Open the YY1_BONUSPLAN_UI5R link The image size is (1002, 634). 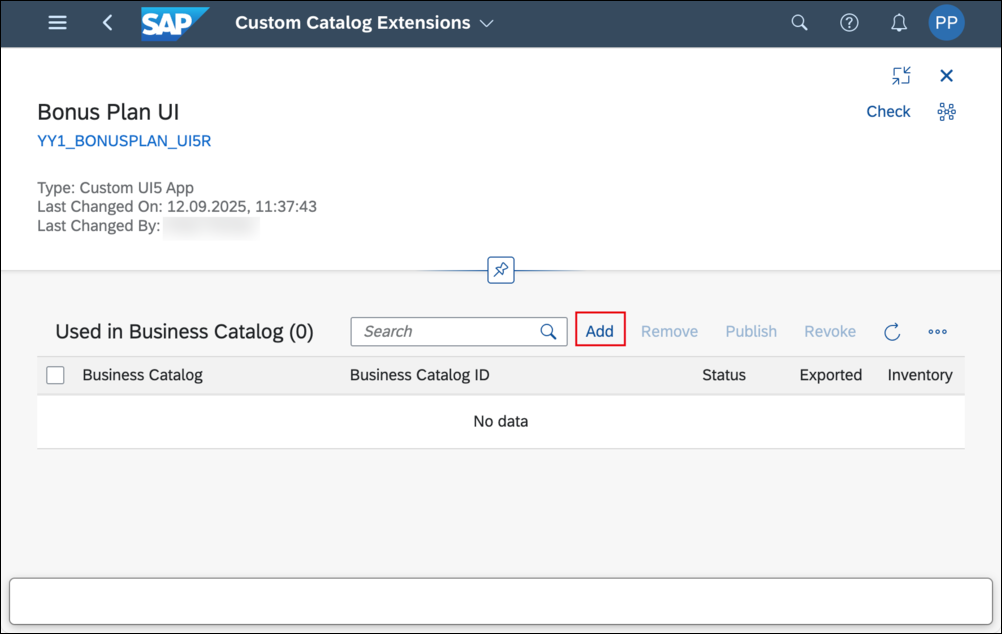[x=124, y=141]
